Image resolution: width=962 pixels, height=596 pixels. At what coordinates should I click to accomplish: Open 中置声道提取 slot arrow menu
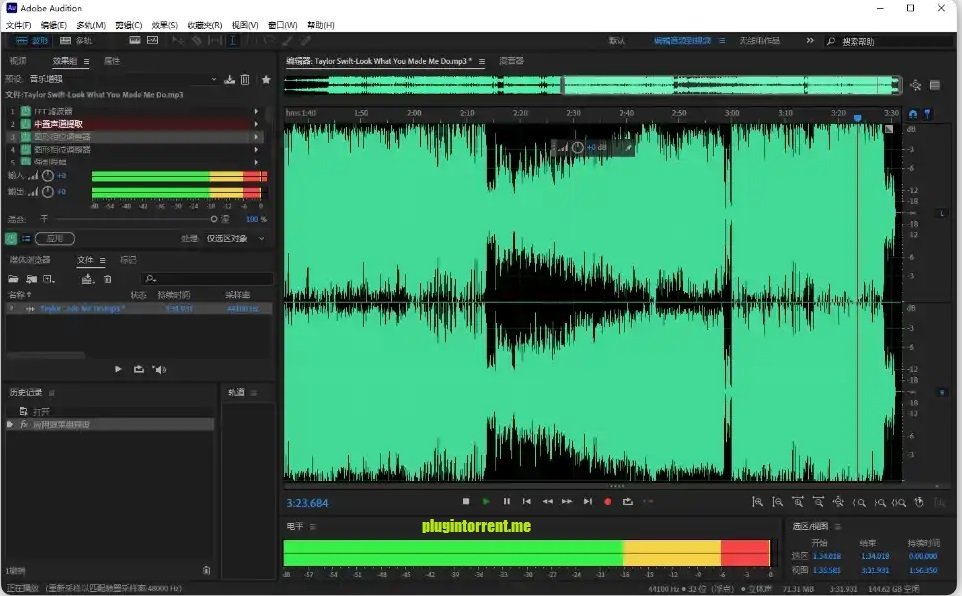coord(256,124)
